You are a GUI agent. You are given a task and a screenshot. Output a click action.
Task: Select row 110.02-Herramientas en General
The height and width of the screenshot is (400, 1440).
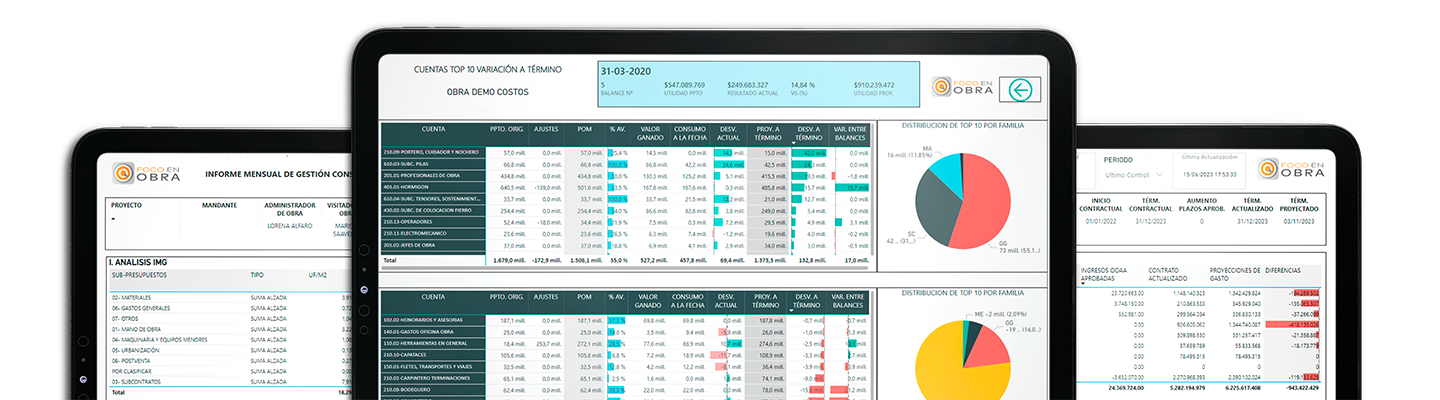pos(625,343)
